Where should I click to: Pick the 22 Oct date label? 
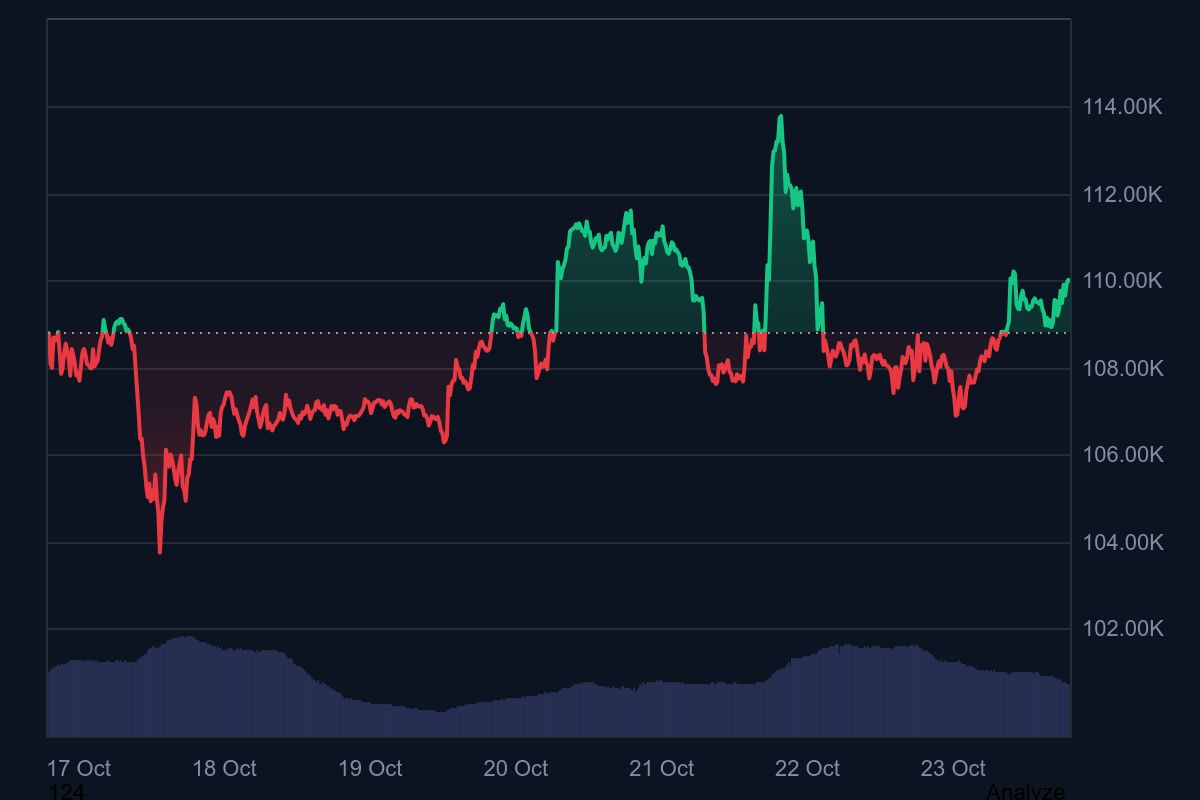(x=807, y=768)
